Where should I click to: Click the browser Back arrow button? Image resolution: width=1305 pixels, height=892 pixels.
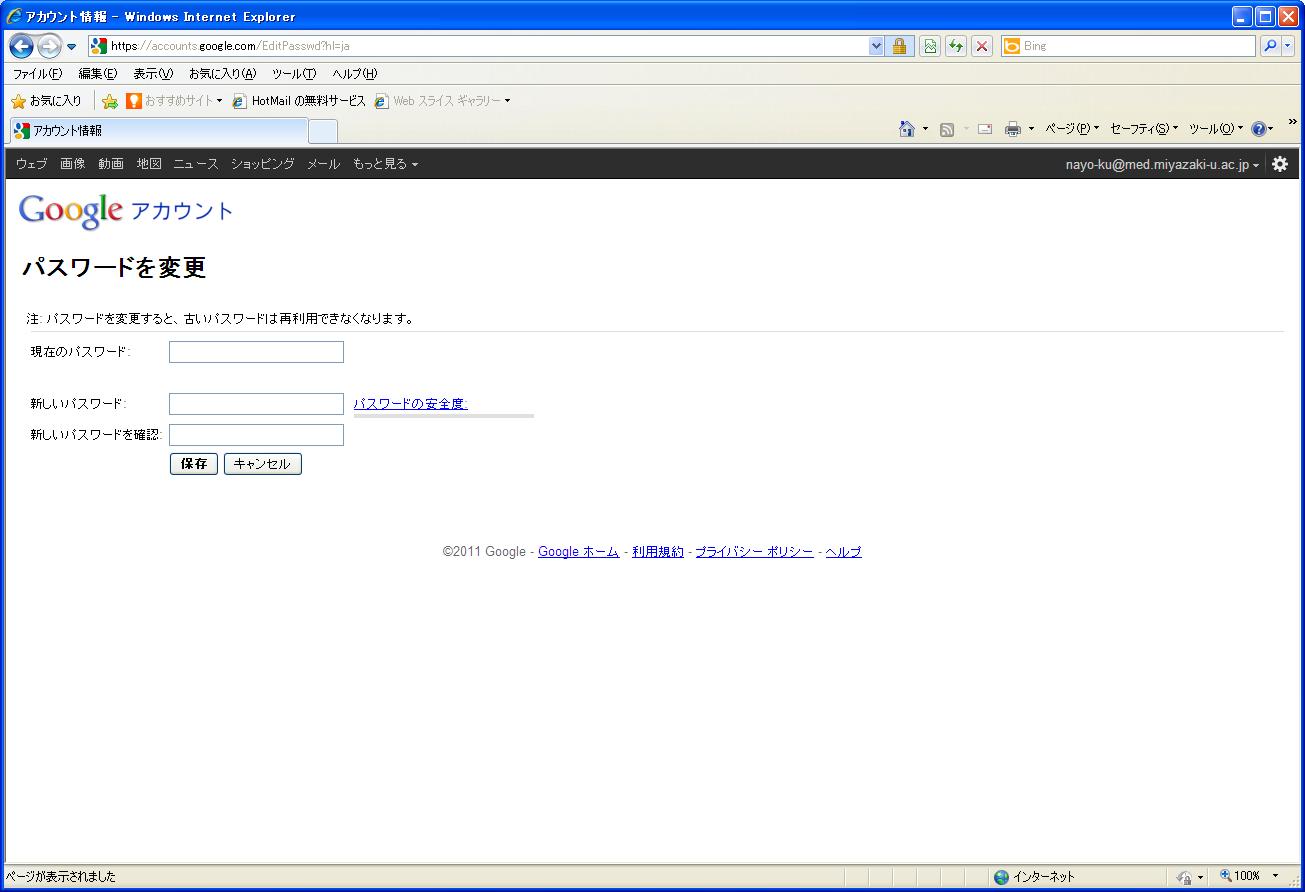(22, 46)
